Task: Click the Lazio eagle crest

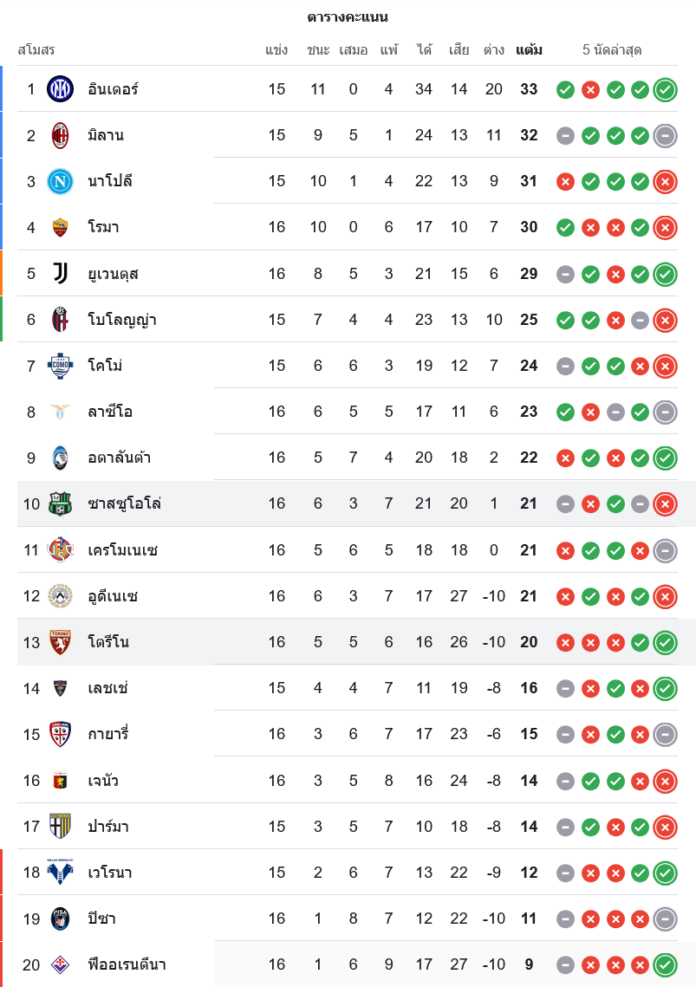Action: pyautogui.click(x=61, y=411)
